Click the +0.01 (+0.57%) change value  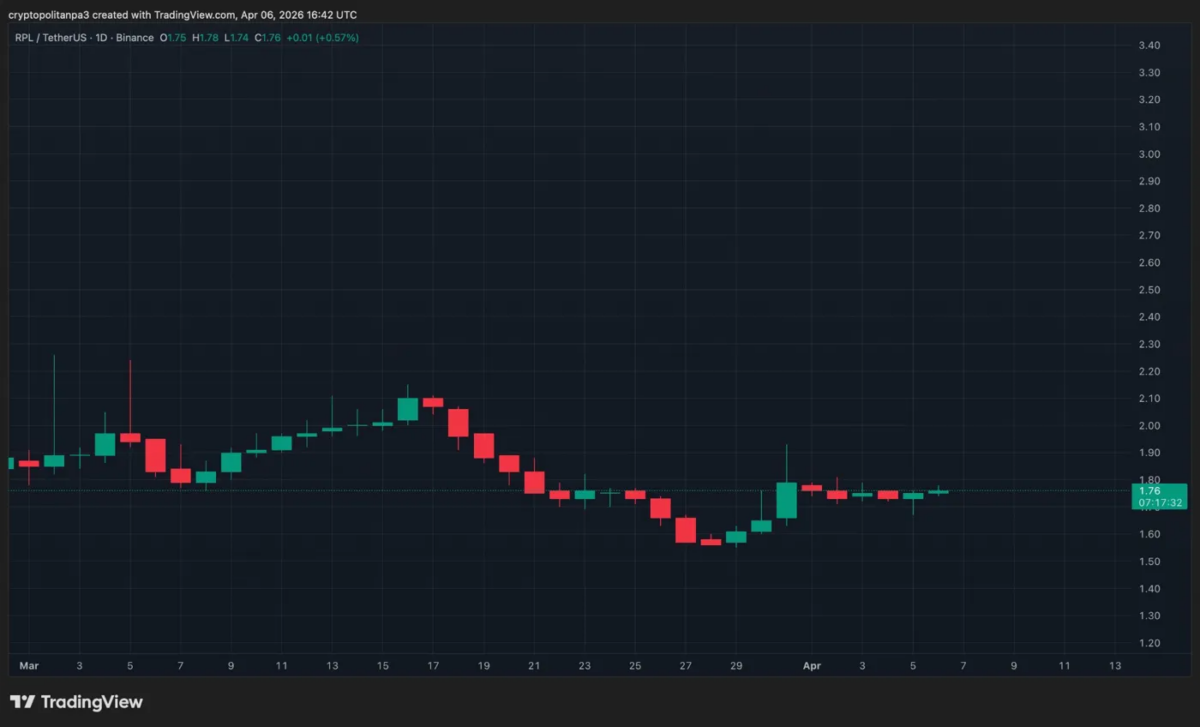324,38
